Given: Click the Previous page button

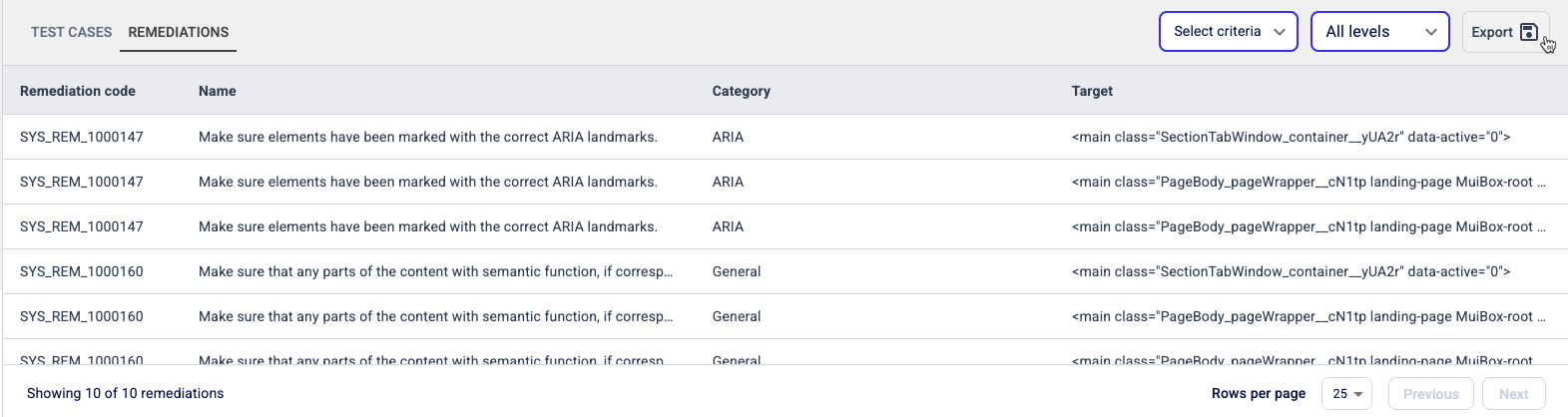Looking at the screenshot, I should (x=1430, y=394).
